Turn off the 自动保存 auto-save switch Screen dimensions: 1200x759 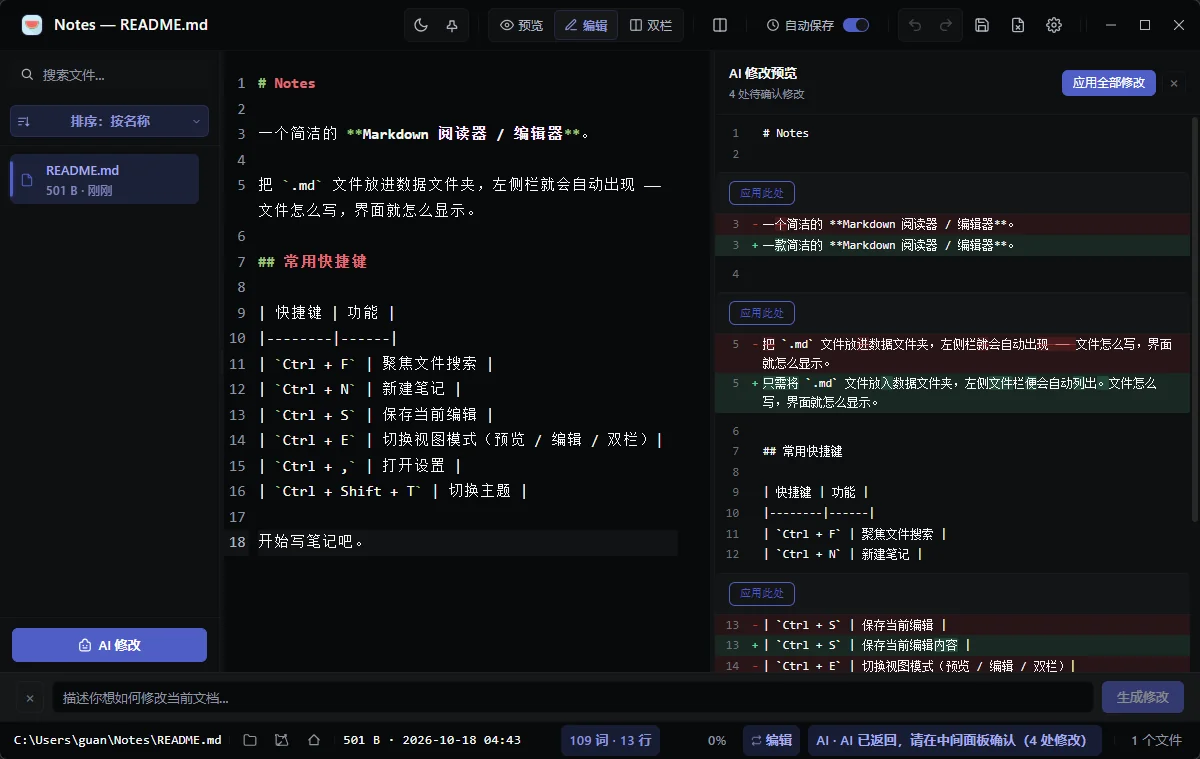pos(856,25)
